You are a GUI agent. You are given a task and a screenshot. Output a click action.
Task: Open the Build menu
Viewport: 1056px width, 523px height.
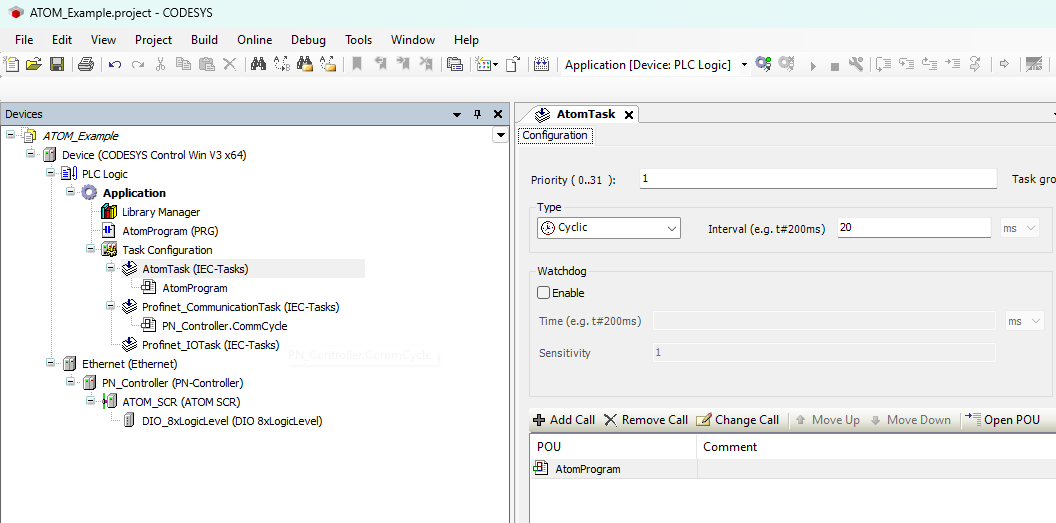[x=204, y=40]
